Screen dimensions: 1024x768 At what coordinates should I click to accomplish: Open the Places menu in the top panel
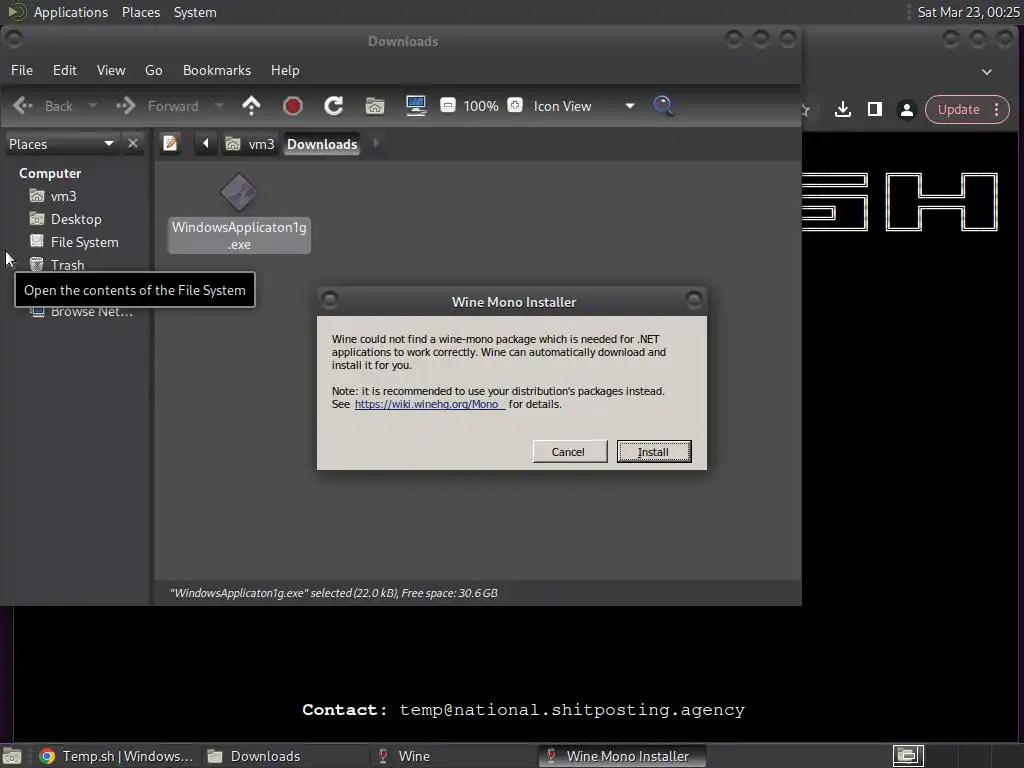pos(140,12)
